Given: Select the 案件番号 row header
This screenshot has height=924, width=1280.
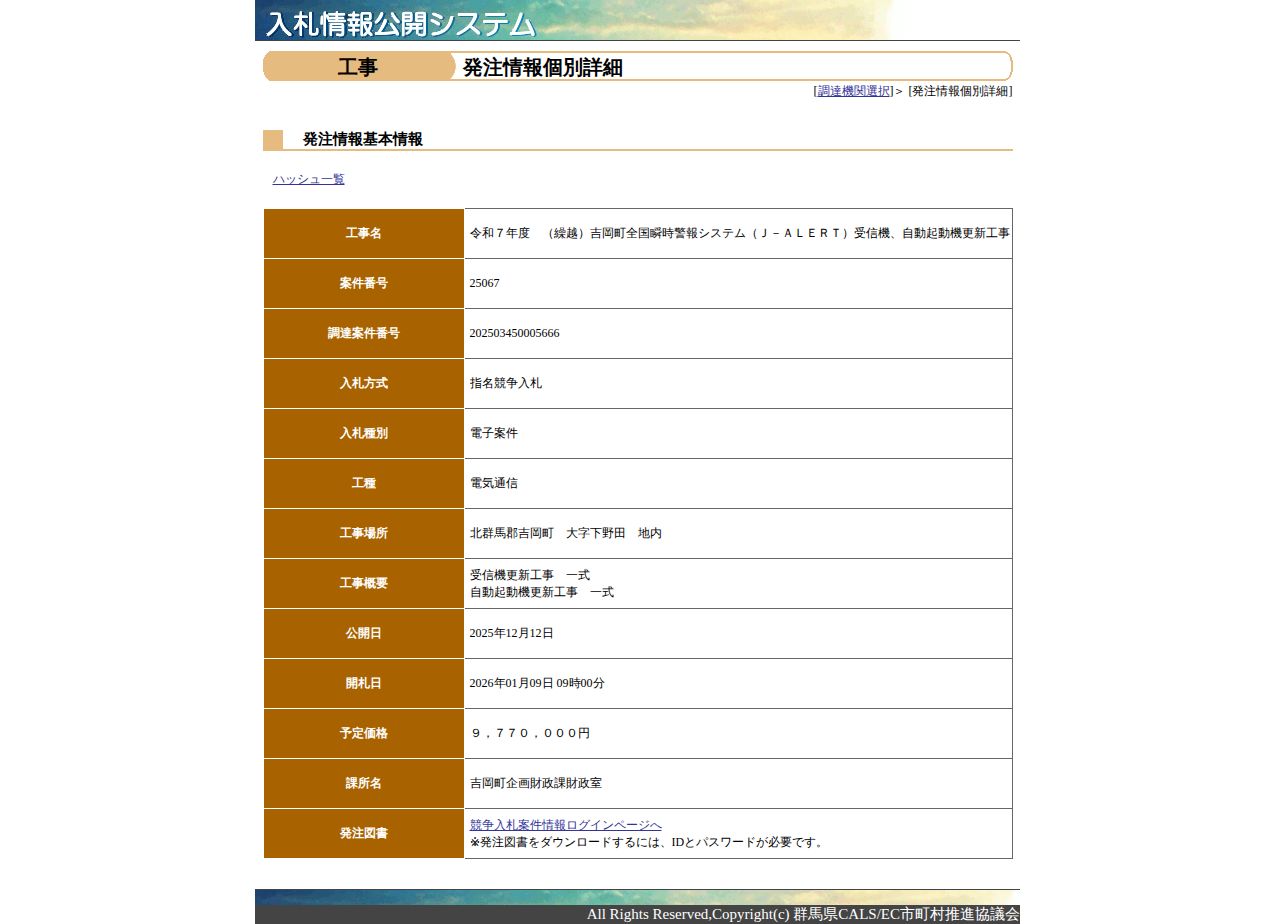Looking at the screenshot, I should (364, 283).
